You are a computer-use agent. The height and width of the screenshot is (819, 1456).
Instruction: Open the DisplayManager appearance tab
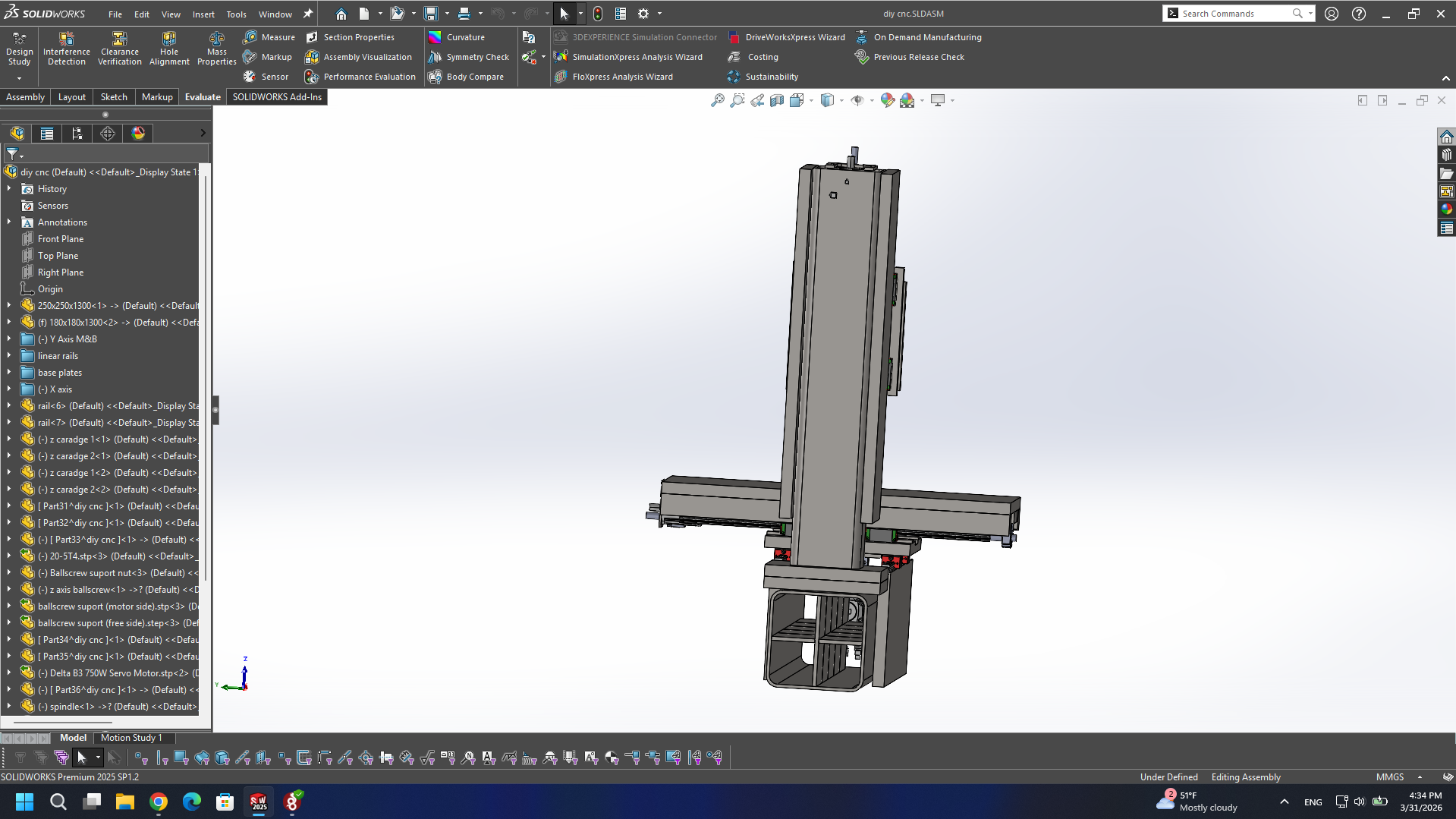[x=138, y=134]
